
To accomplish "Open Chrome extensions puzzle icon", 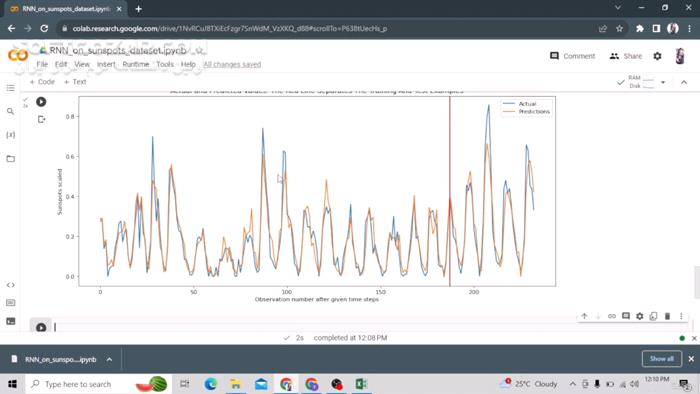I will [640, 29].
